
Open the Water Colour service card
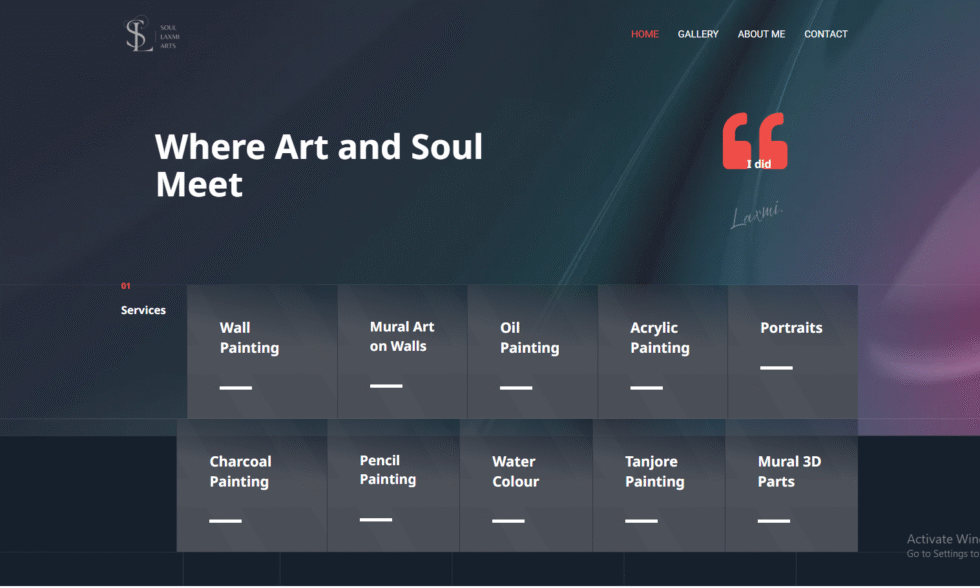[x=526, y=486]
